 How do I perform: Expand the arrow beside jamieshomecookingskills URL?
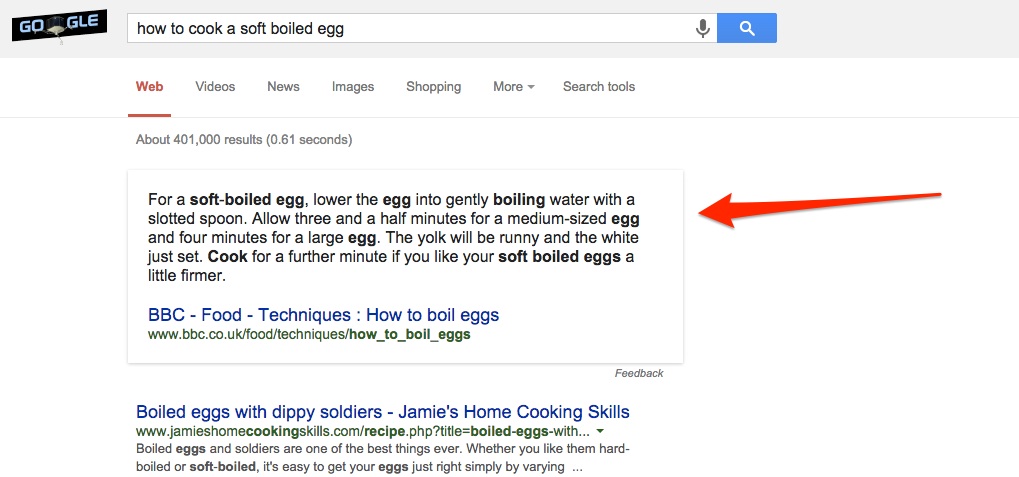tap(599, 431)
